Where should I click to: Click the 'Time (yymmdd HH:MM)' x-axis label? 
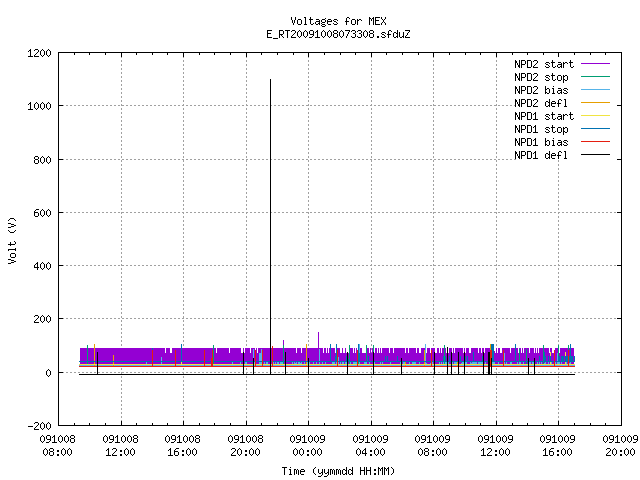click(x=338, y=471)
